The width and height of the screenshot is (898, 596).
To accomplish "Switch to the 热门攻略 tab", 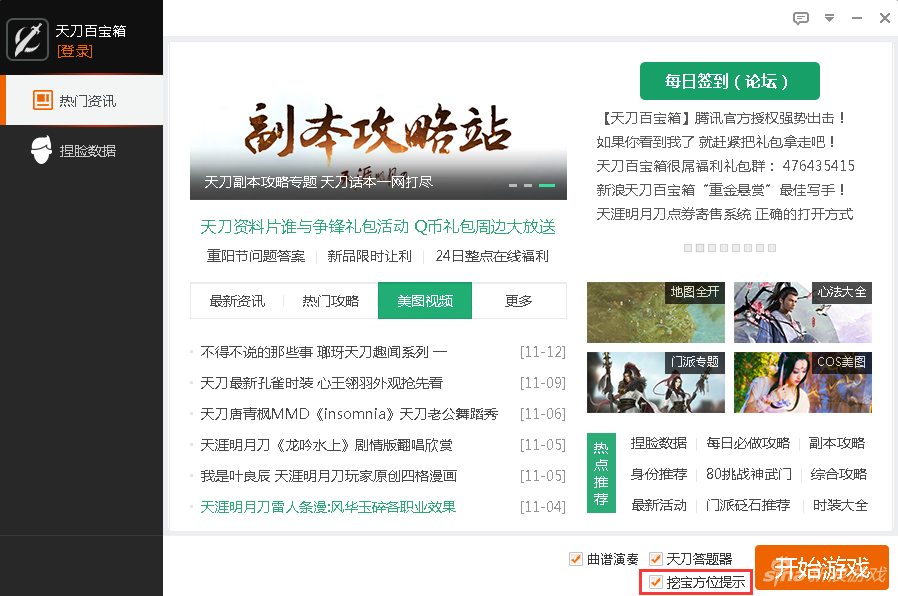I will [330, 301].
